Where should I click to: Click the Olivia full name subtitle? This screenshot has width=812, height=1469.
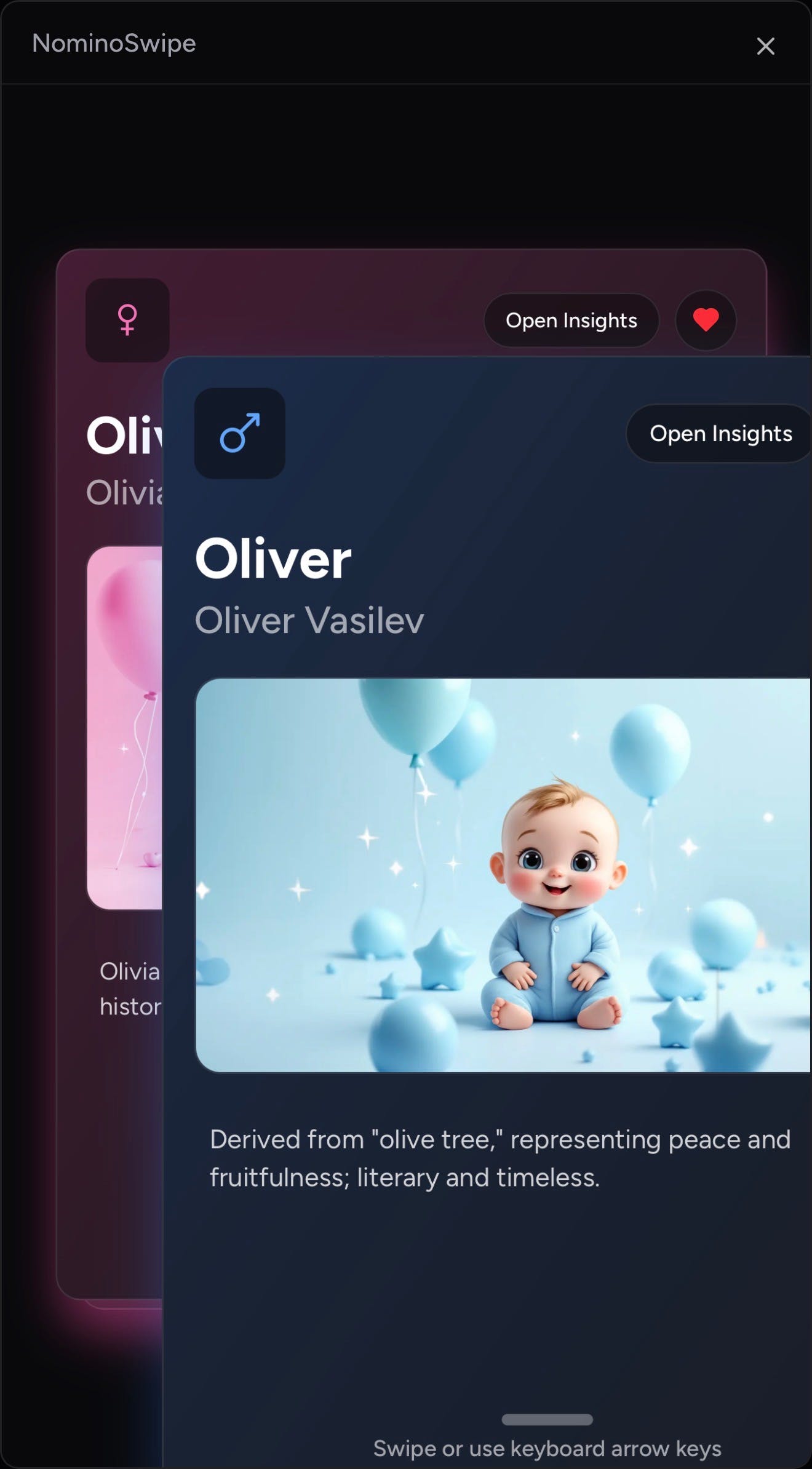click(x=125, y=492)
